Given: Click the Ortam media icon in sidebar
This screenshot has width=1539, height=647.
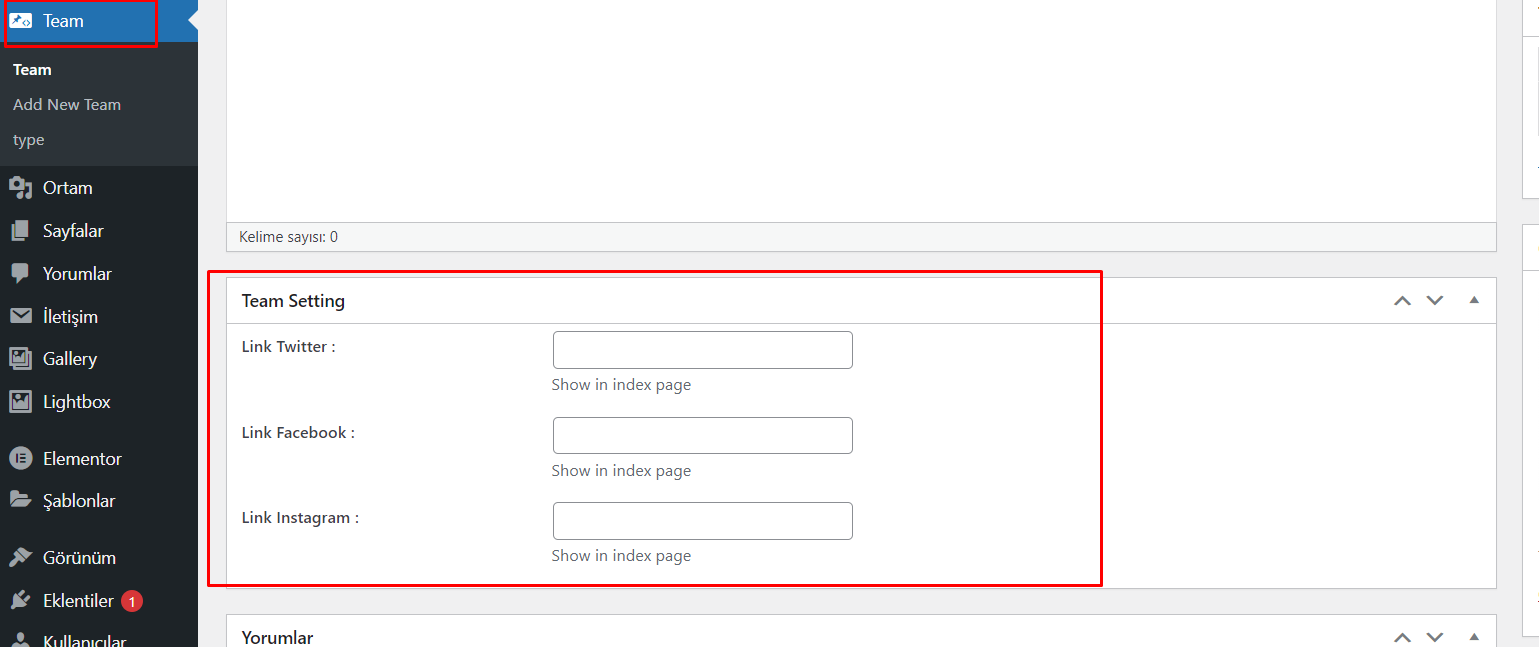Looking at the screenshot, I should pyautogui.click(x=21, y=188).
